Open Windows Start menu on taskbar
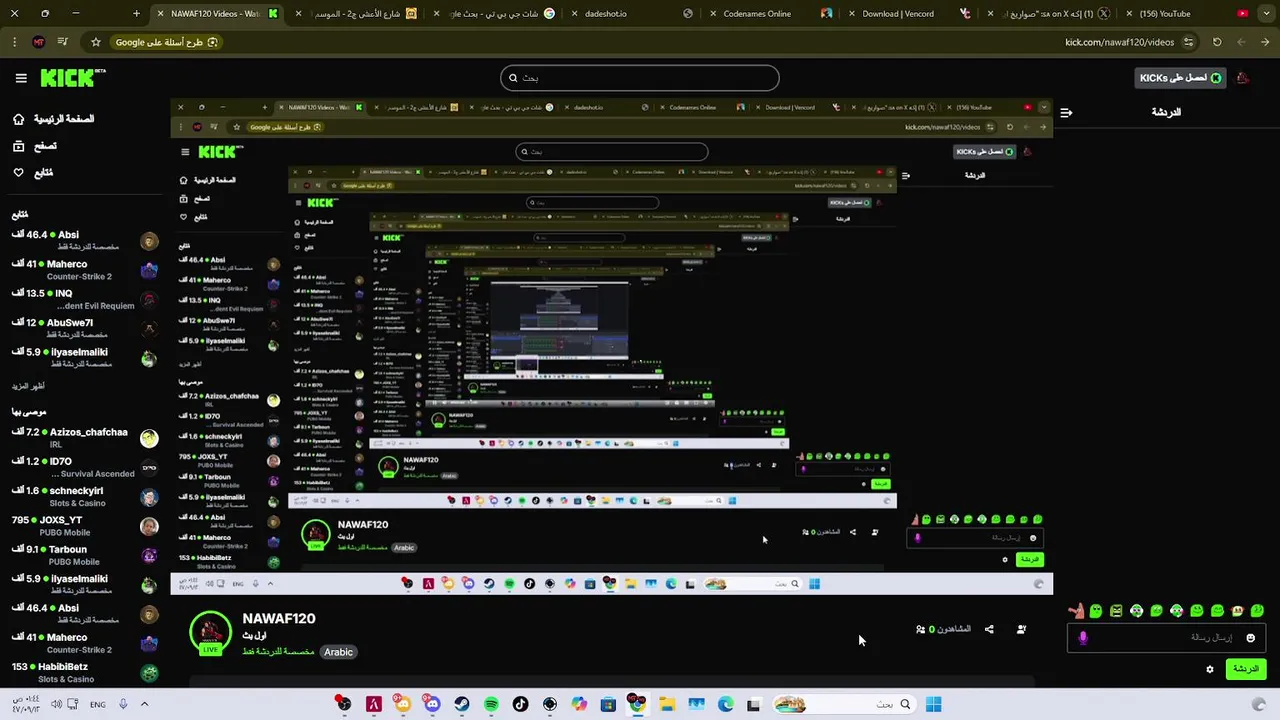Viewport: 1280px width, 720px height. [x=933, y=705]
